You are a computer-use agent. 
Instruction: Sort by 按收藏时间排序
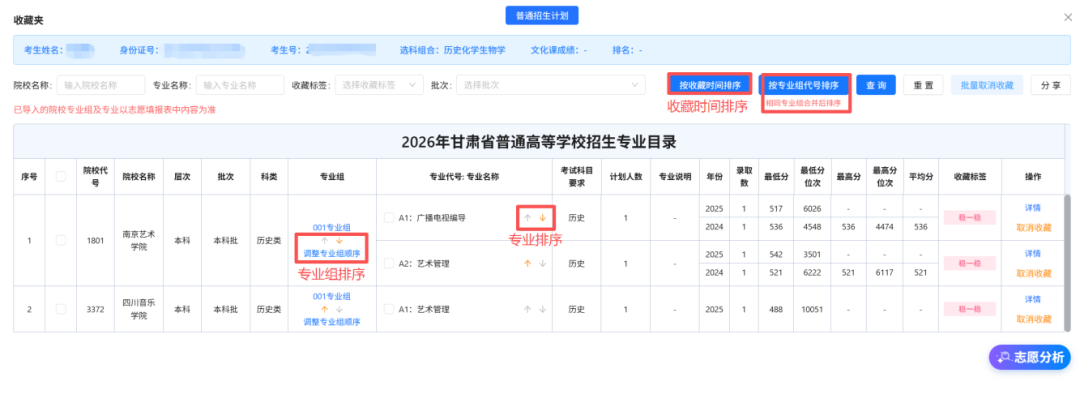coord(709,85)
